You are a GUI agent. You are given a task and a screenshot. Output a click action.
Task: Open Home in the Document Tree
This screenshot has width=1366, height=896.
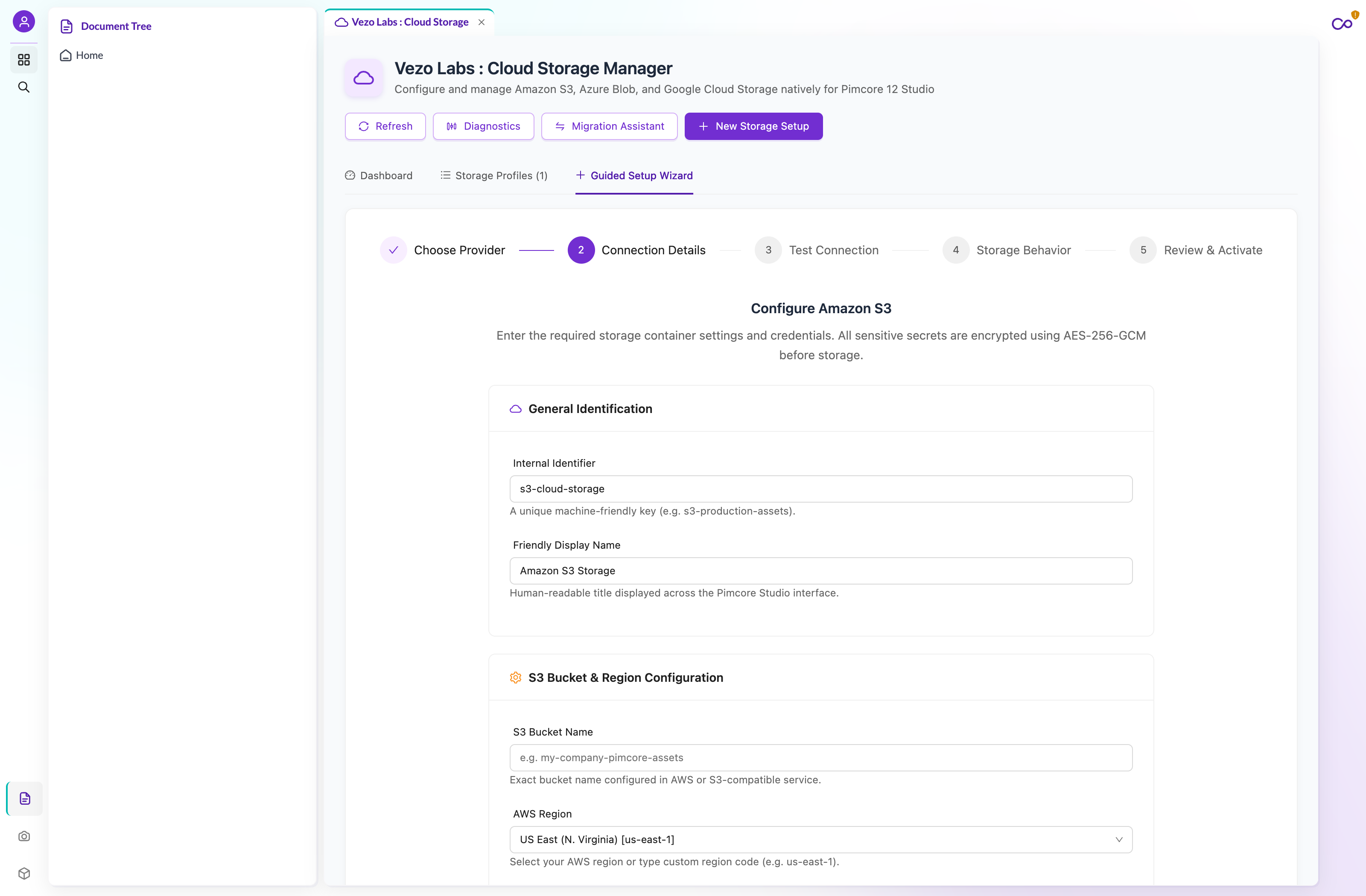coord(82,55)
